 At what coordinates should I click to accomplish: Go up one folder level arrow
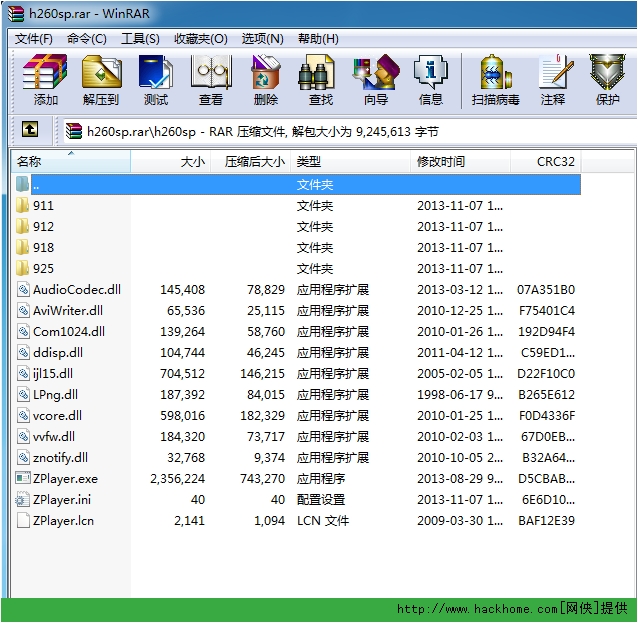(x=30, y=130)
